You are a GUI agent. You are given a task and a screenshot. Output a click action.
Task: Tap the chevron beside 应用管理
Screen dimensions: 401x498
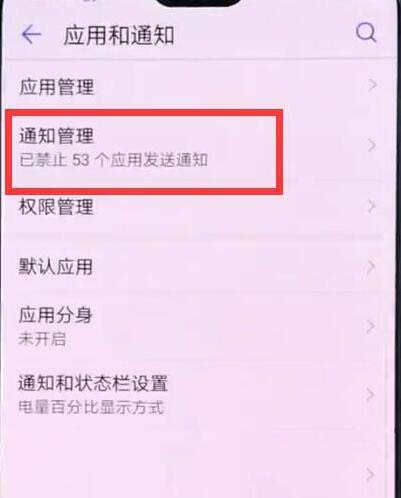[372, 85]
